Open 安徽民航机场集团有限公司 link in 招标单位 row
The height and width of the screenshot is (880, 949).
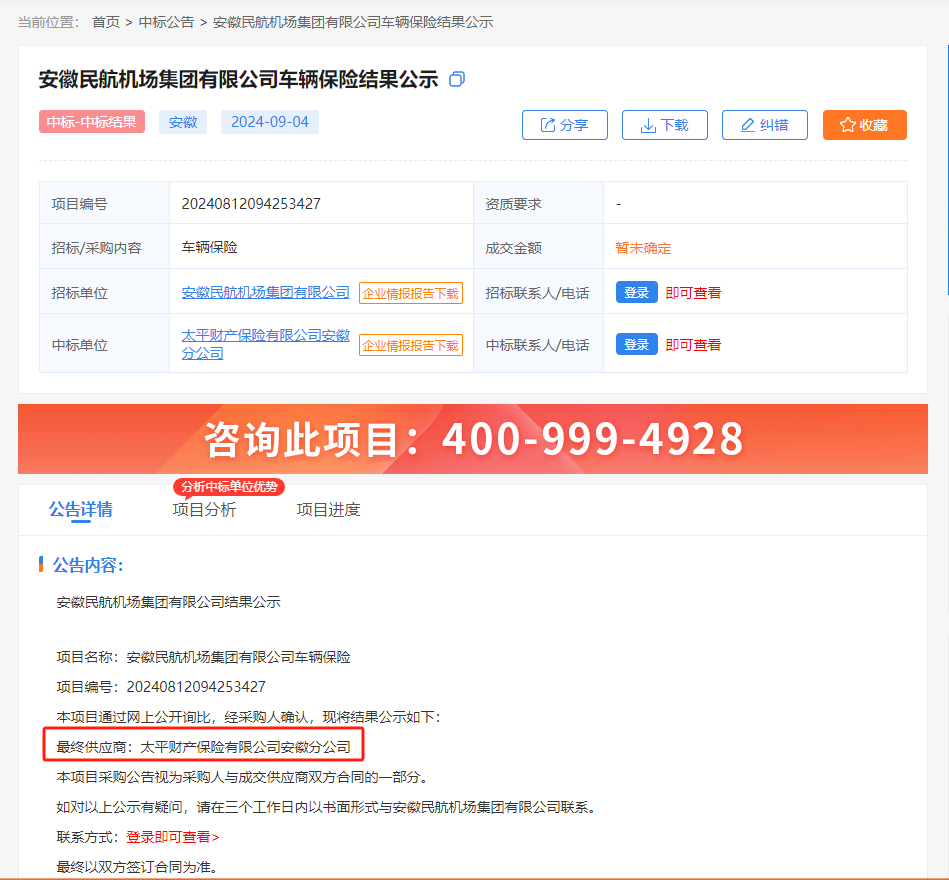click(266, 292)
